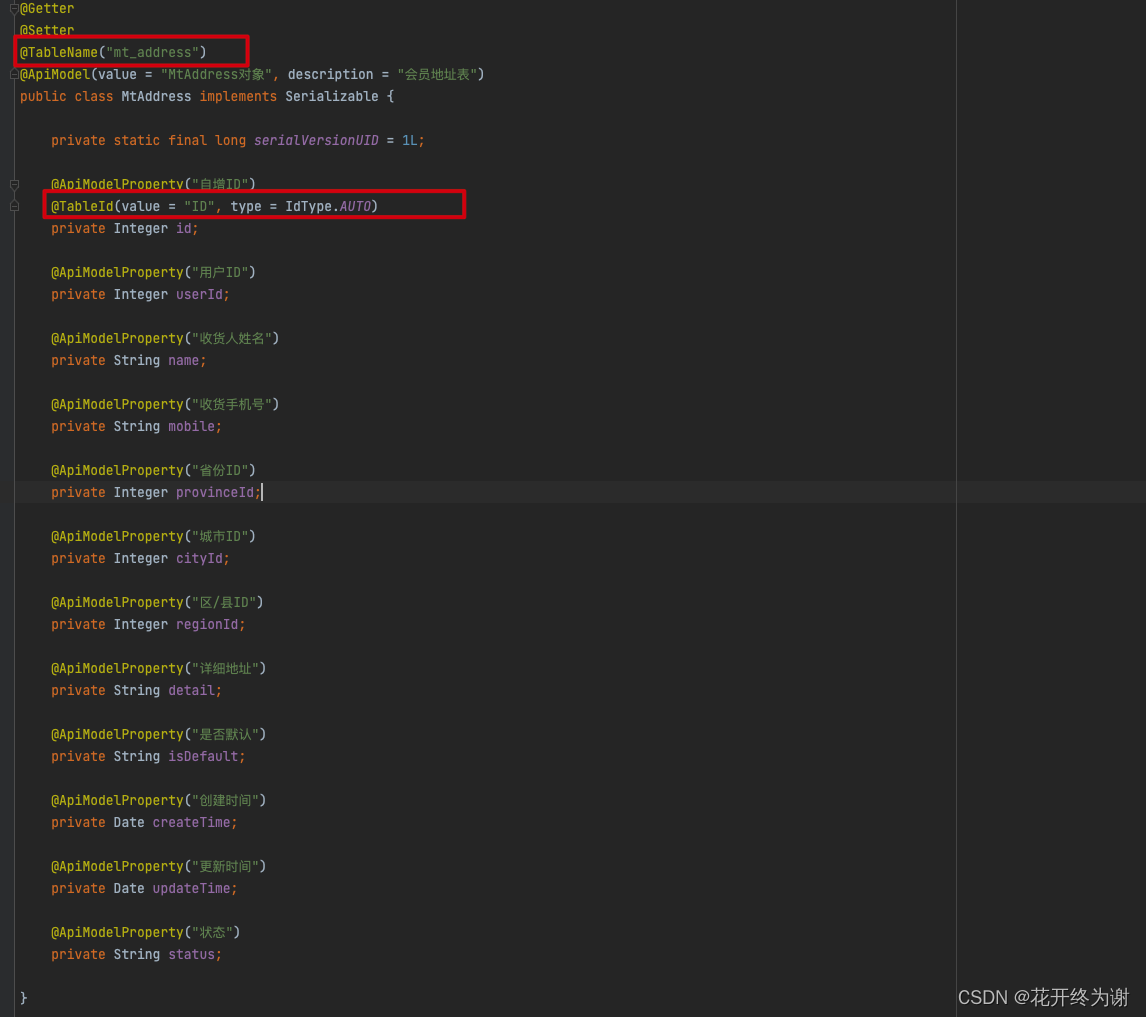The image size is (1146, 1017).
Task: Click the updateTime field name
Action: point(191,888)
